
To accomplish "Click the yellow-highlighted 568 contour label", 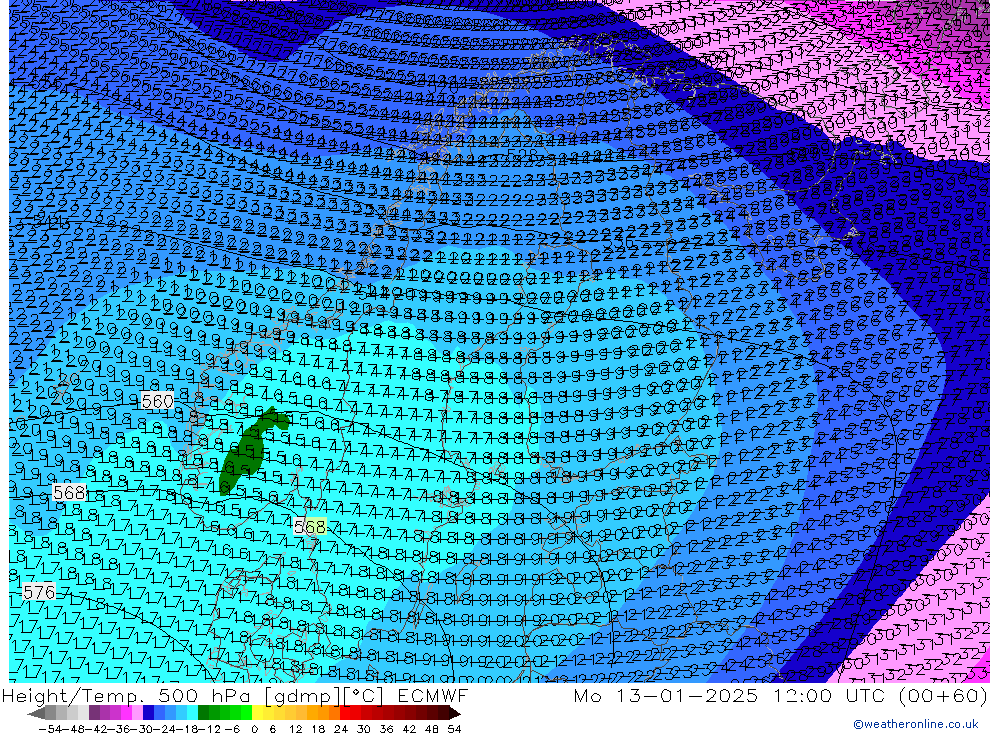I will 310,526.
